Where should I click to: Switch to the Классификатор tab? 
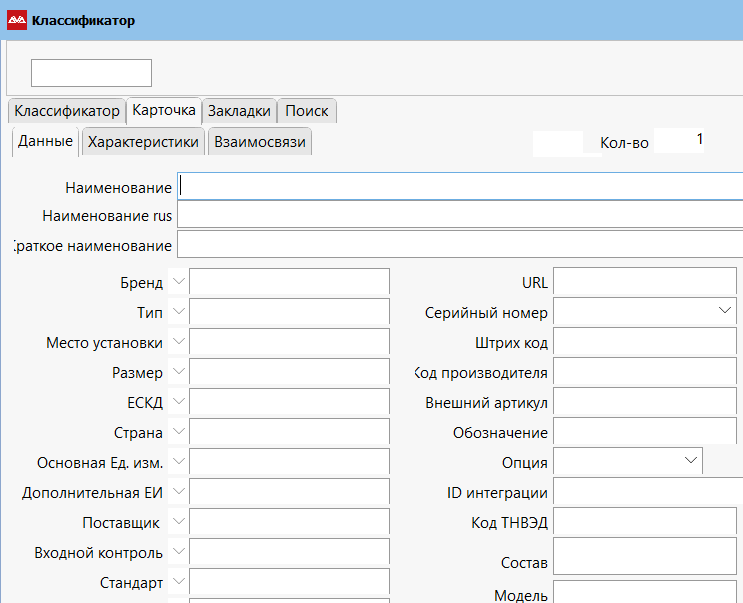point(66,110)
